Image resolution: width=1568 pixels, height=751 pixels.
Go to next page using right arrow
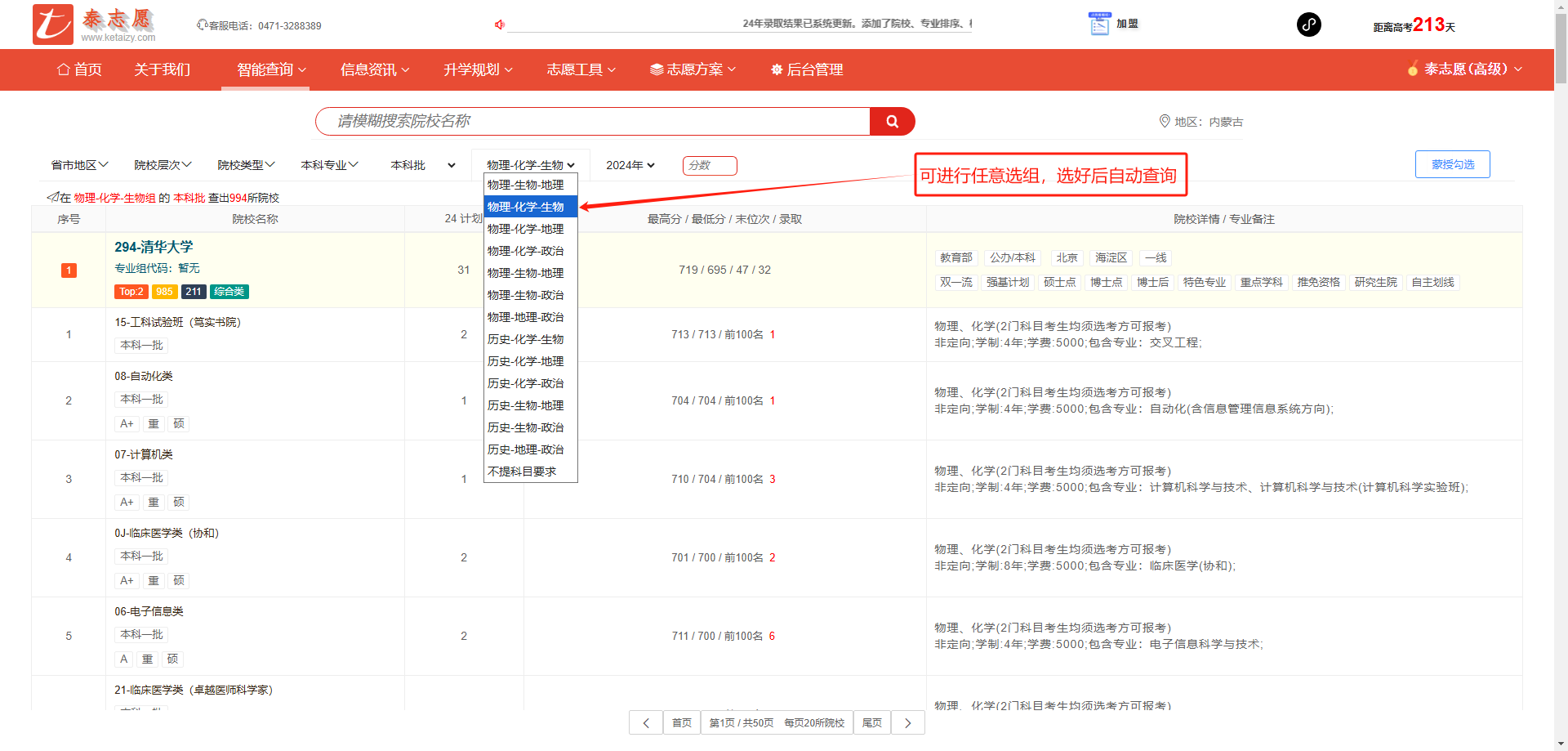coord(907,723)
